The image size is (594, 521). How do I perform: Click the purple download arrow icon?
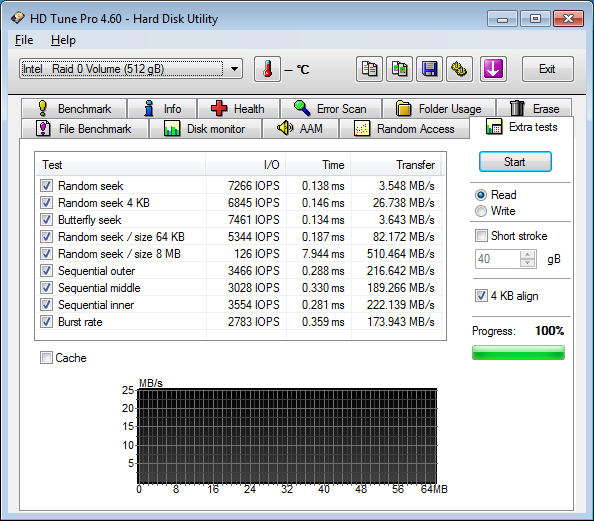493,69
